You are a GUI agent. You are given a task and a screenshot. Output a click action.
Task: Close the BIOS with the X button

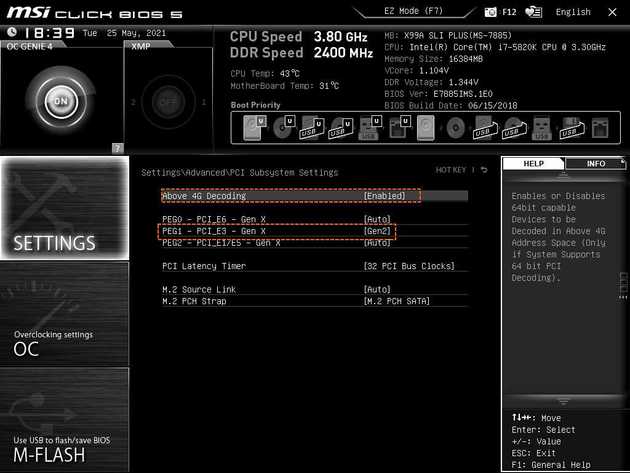612,12
